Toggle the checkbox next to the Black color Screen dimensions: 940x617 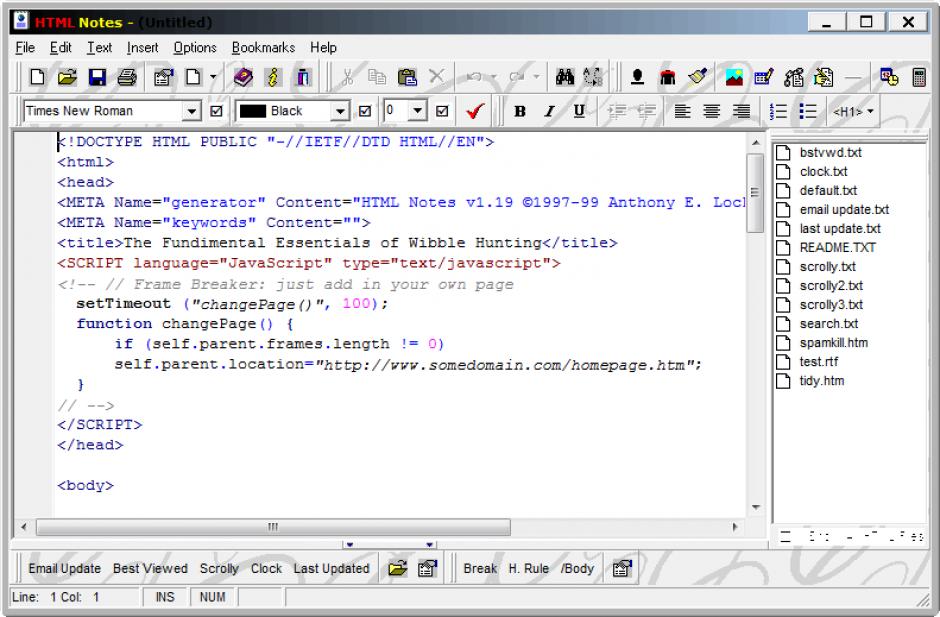364,111
